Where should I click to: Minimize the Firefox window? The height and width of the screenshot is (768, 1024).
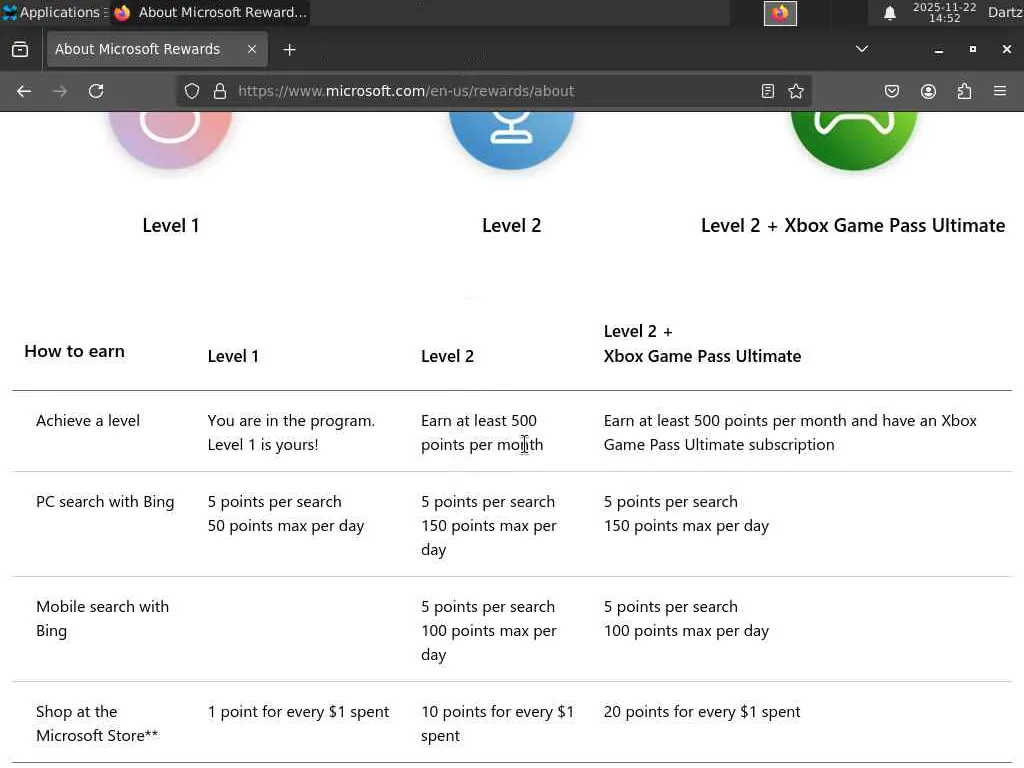pyautogui.click(x=938, y=50)
